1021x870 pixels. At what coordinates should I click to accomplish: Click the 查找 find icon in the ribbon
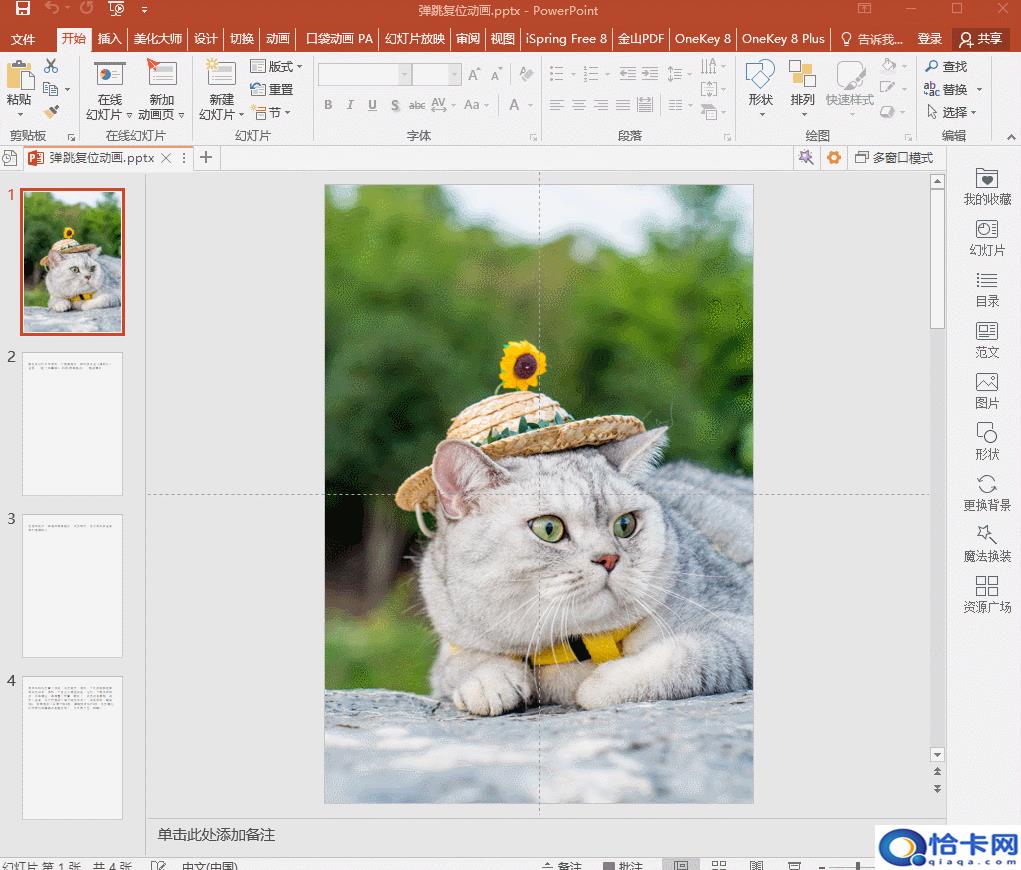[946, 66]
